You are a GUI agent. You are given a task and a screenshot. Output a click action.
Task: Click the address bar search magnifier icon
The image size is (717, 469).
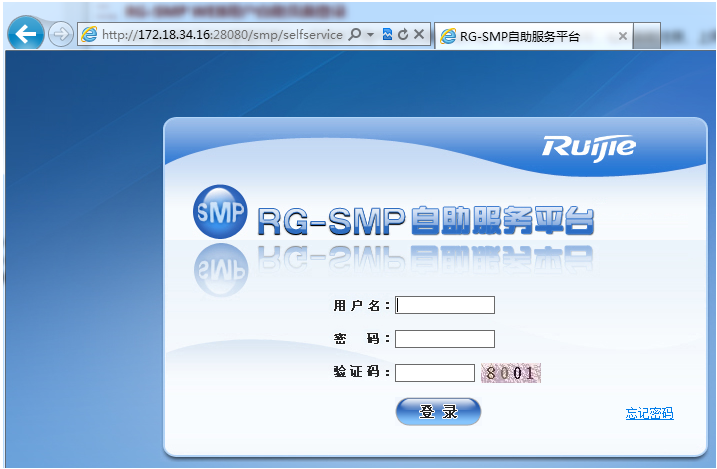click(354, 34)
